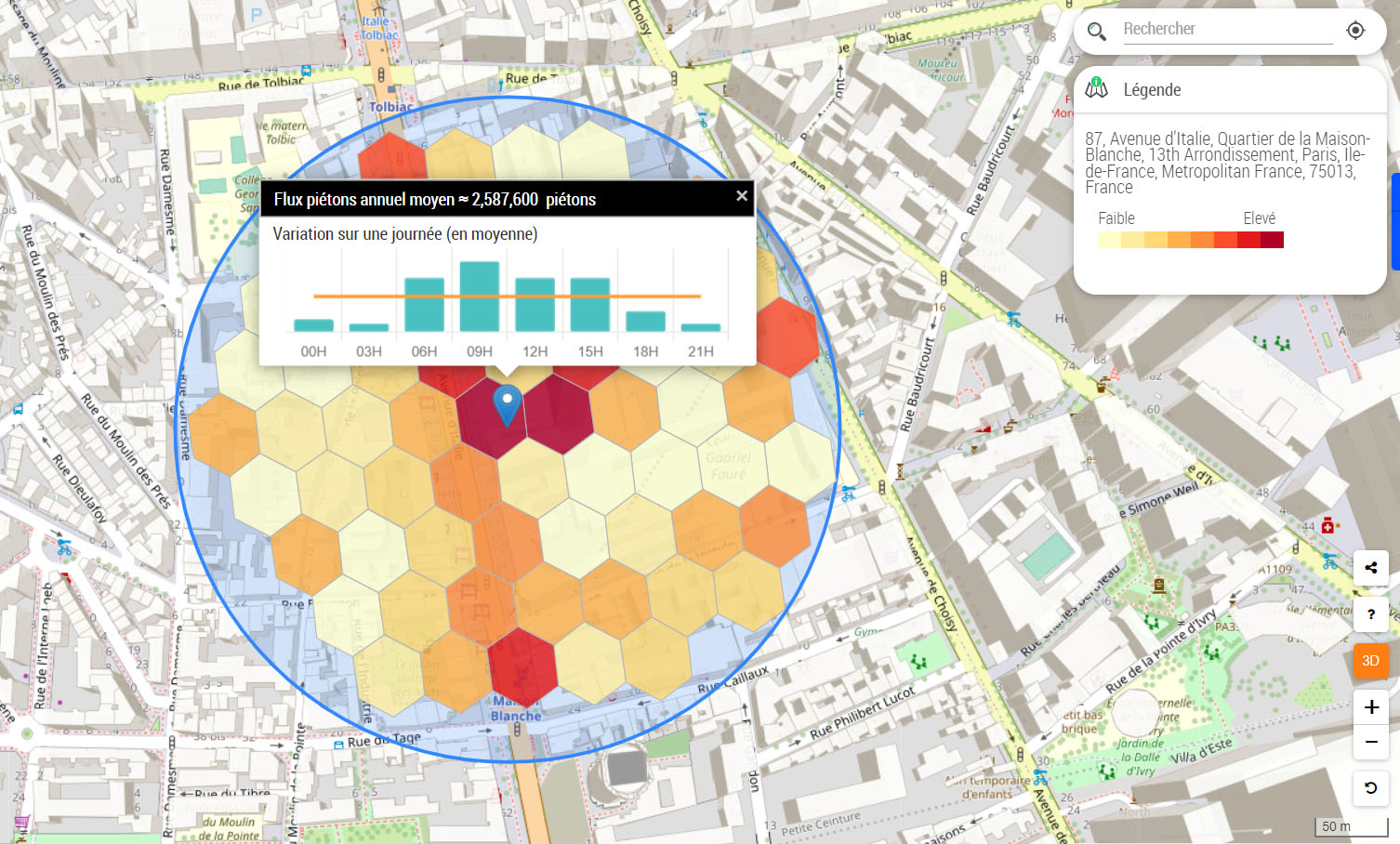1400x844 pixels.
Task: Select the 09H bar in chart
Action: (480, 297)
